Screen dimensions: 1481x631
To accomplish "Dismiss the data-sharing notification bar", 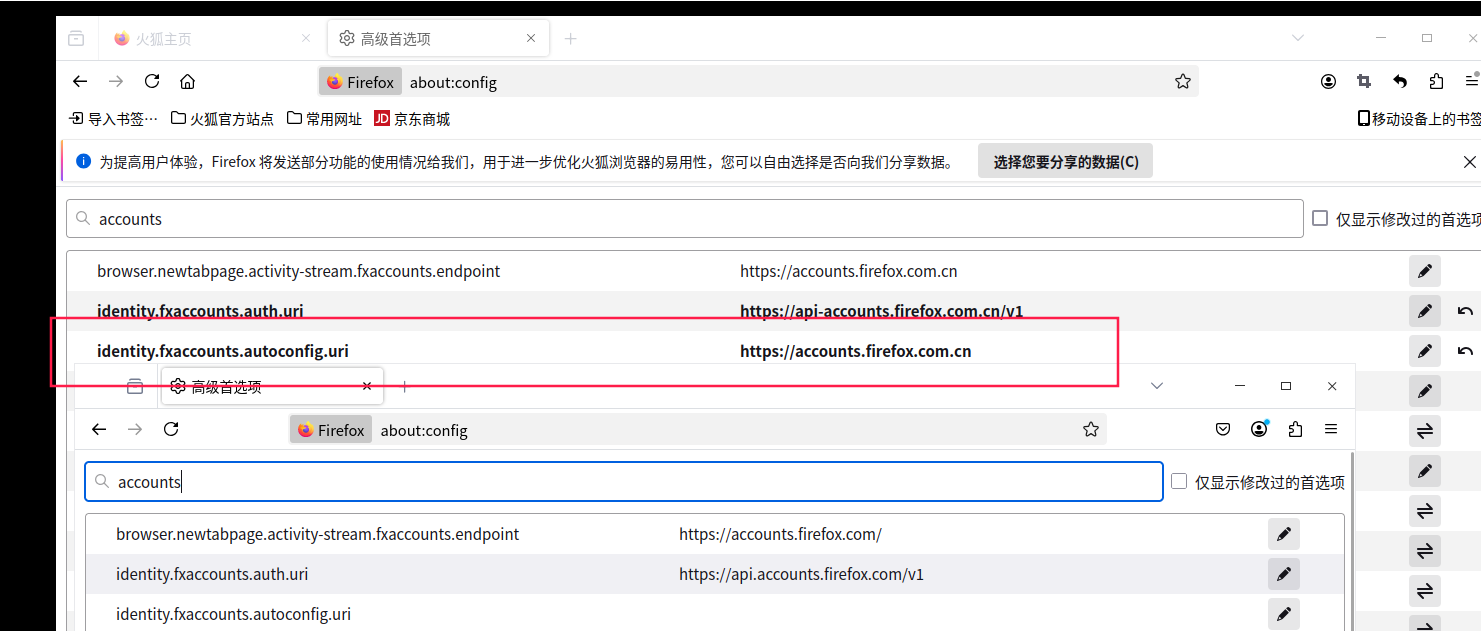I will click(x=1470, y=162).
